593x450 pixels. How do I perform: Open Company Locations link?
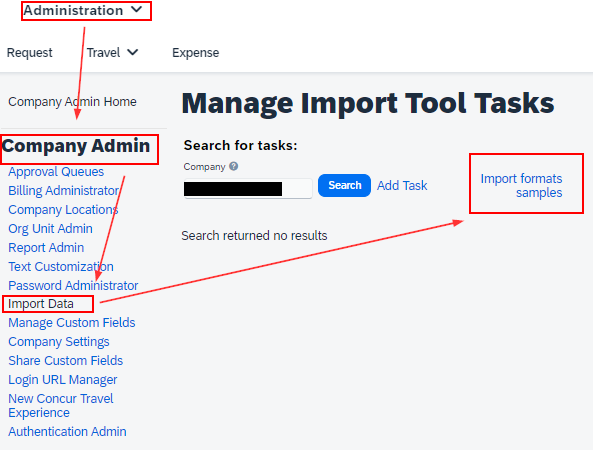(x=63, y=209)
